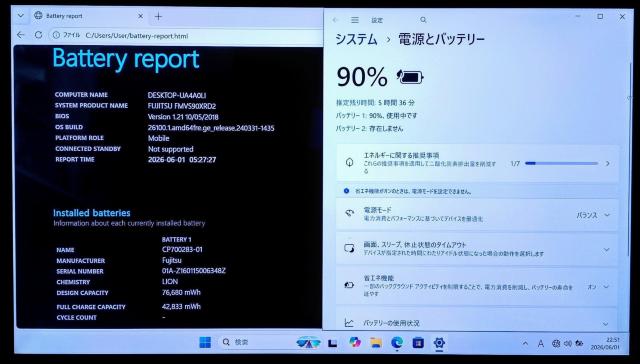
Task: Maximize the Settings window
Action: [600, 16]
